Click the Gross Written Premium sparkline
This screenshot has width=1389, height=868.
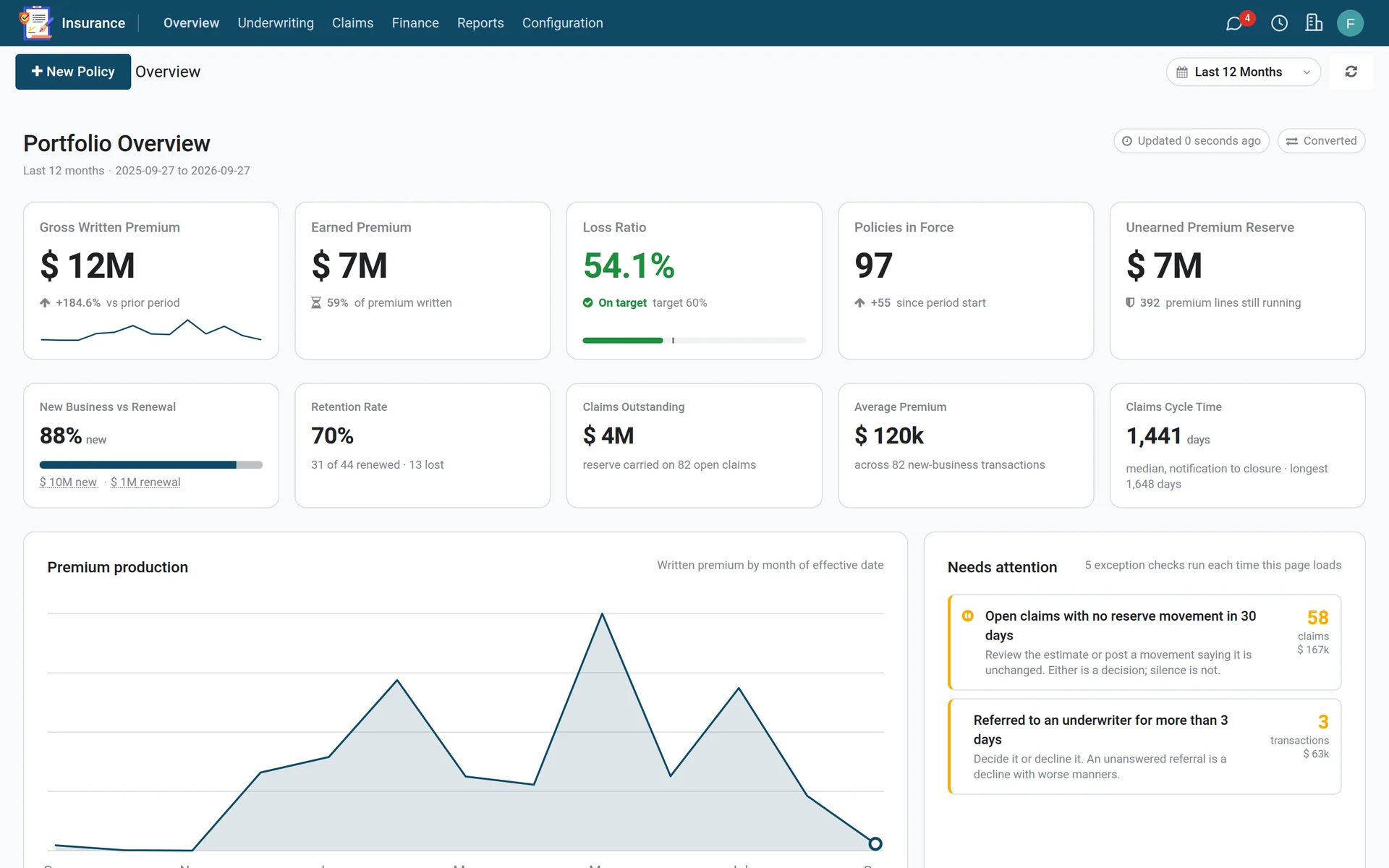point(150,330)
